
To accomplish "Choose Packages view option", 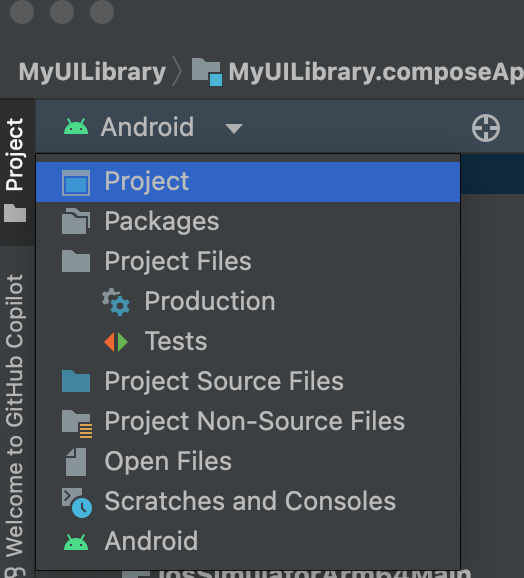I will [x=248, y=222].
